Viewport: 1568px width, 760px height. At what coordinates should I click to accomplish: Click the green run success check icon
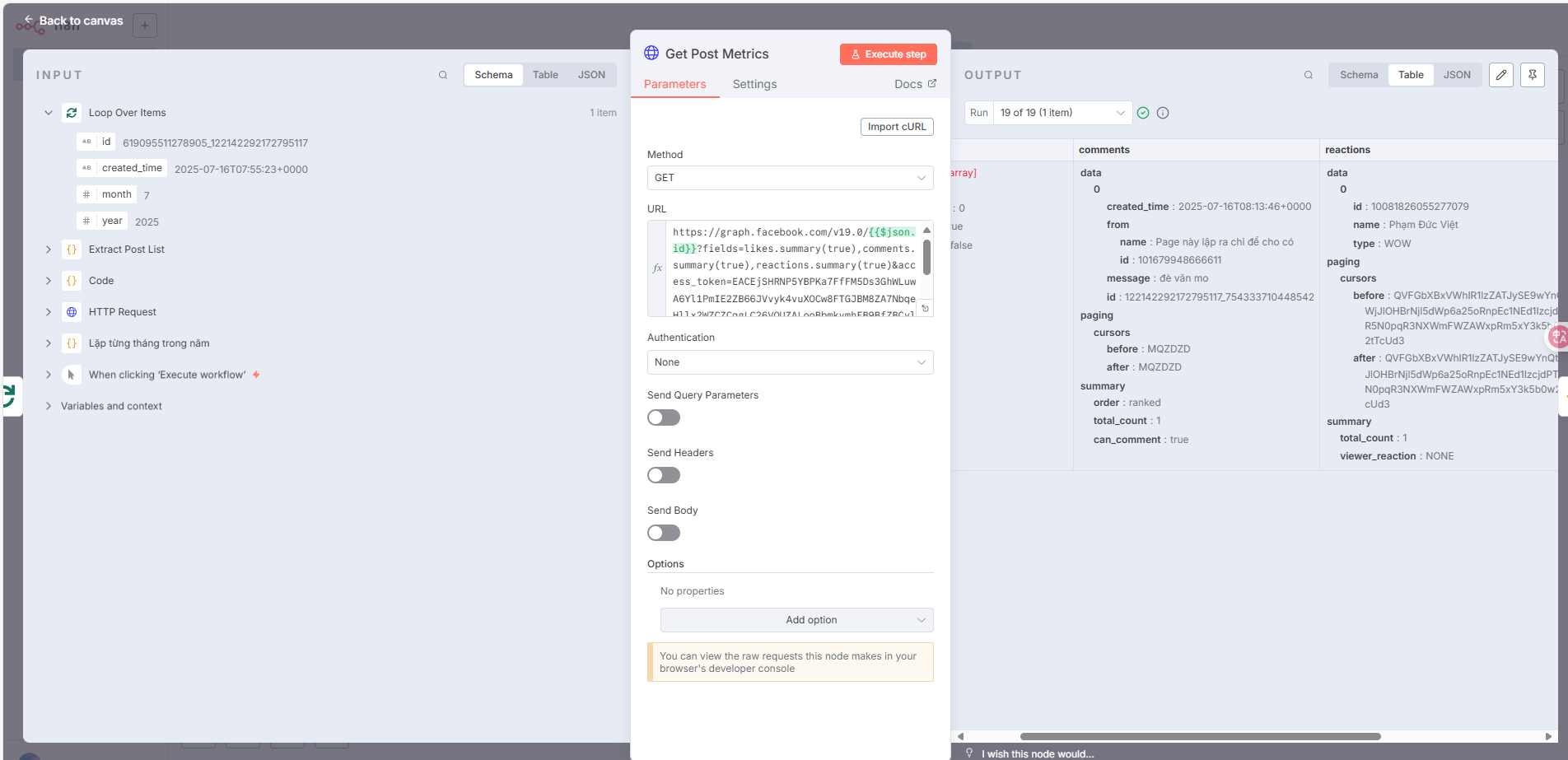tap(1143, 113)
